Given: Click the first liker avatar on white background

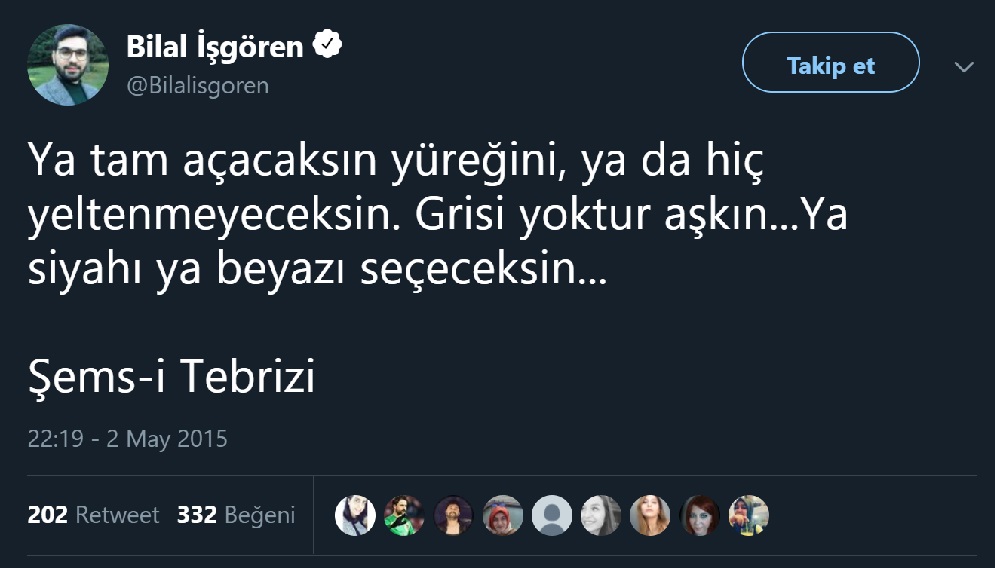Looking at the screenshot, I should pos(356,515).
